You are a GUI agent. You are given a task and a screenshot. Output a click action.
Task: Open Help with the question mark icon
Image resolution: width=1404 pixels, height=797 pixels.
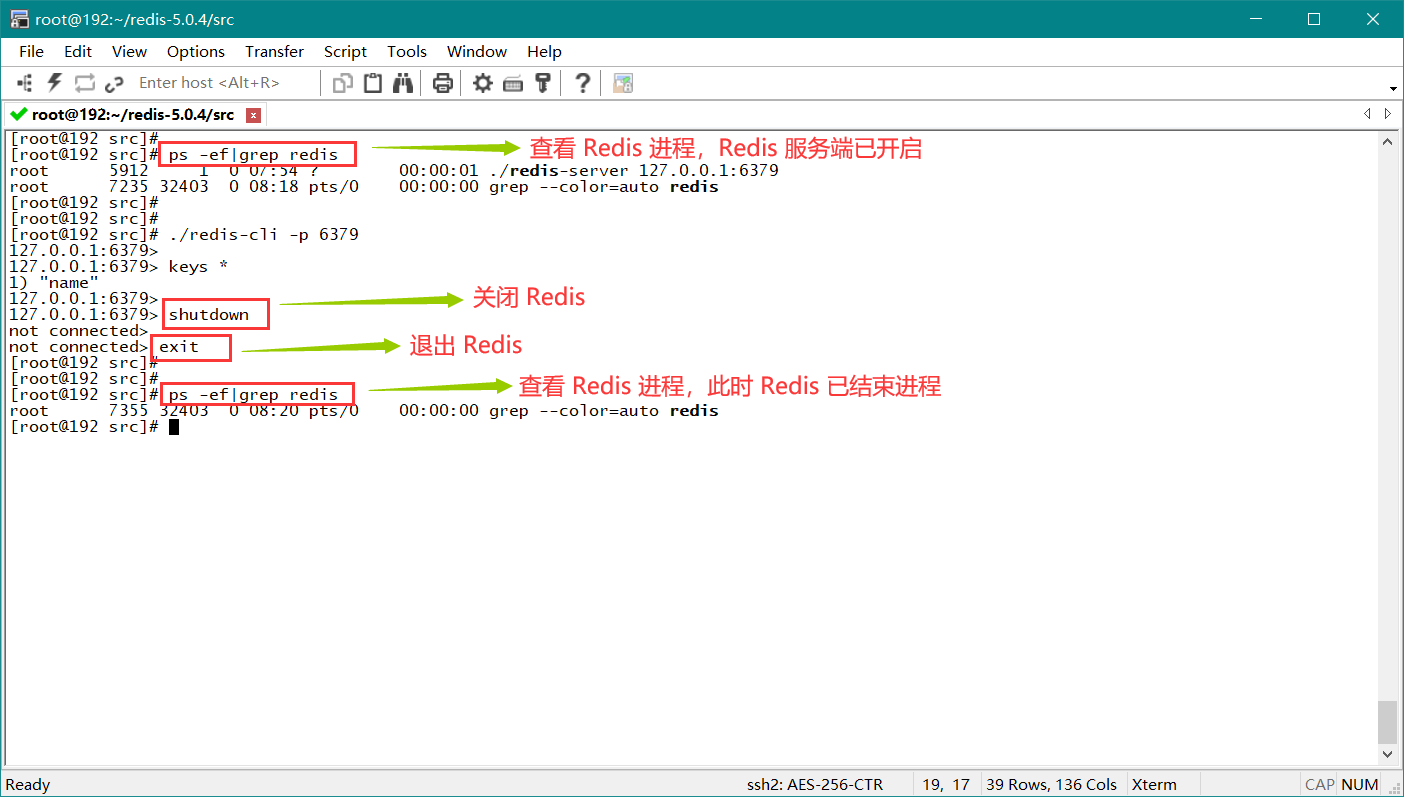pyautogui.click(x=583, y=83)
